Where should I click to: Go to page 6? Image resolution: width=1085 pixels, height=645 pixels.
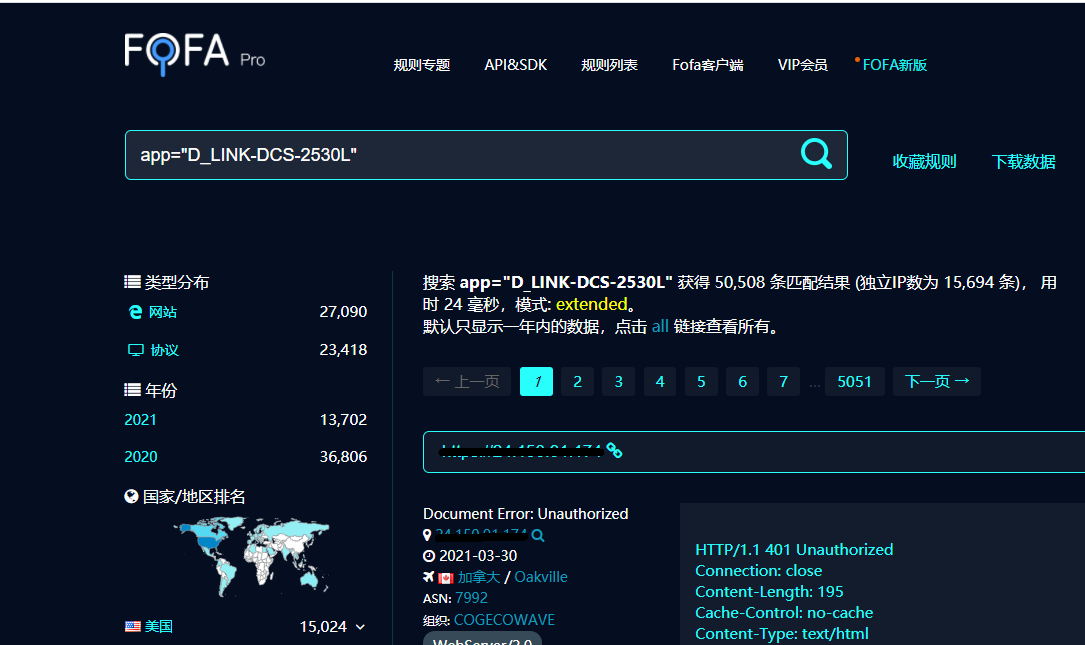point(742,381)
